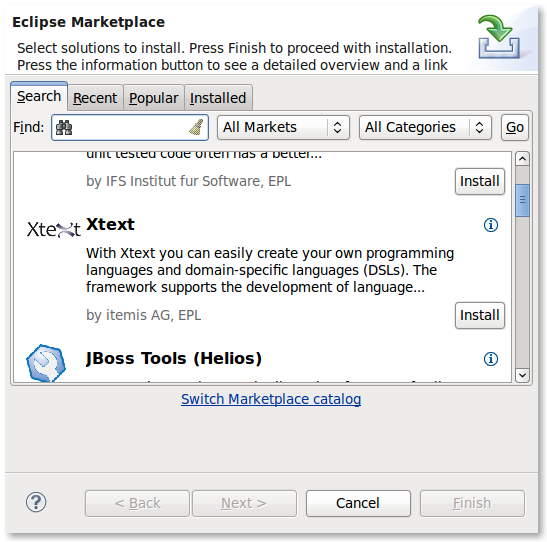Install Xtext by itemis AG
The width and height of the screenshot is (547, 542).
[x=480, y=315]
